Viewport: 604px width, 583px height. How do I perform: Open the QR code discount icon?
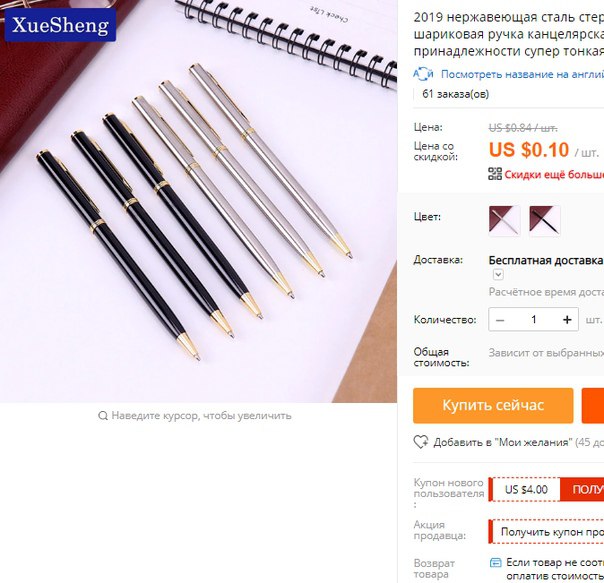495,174
